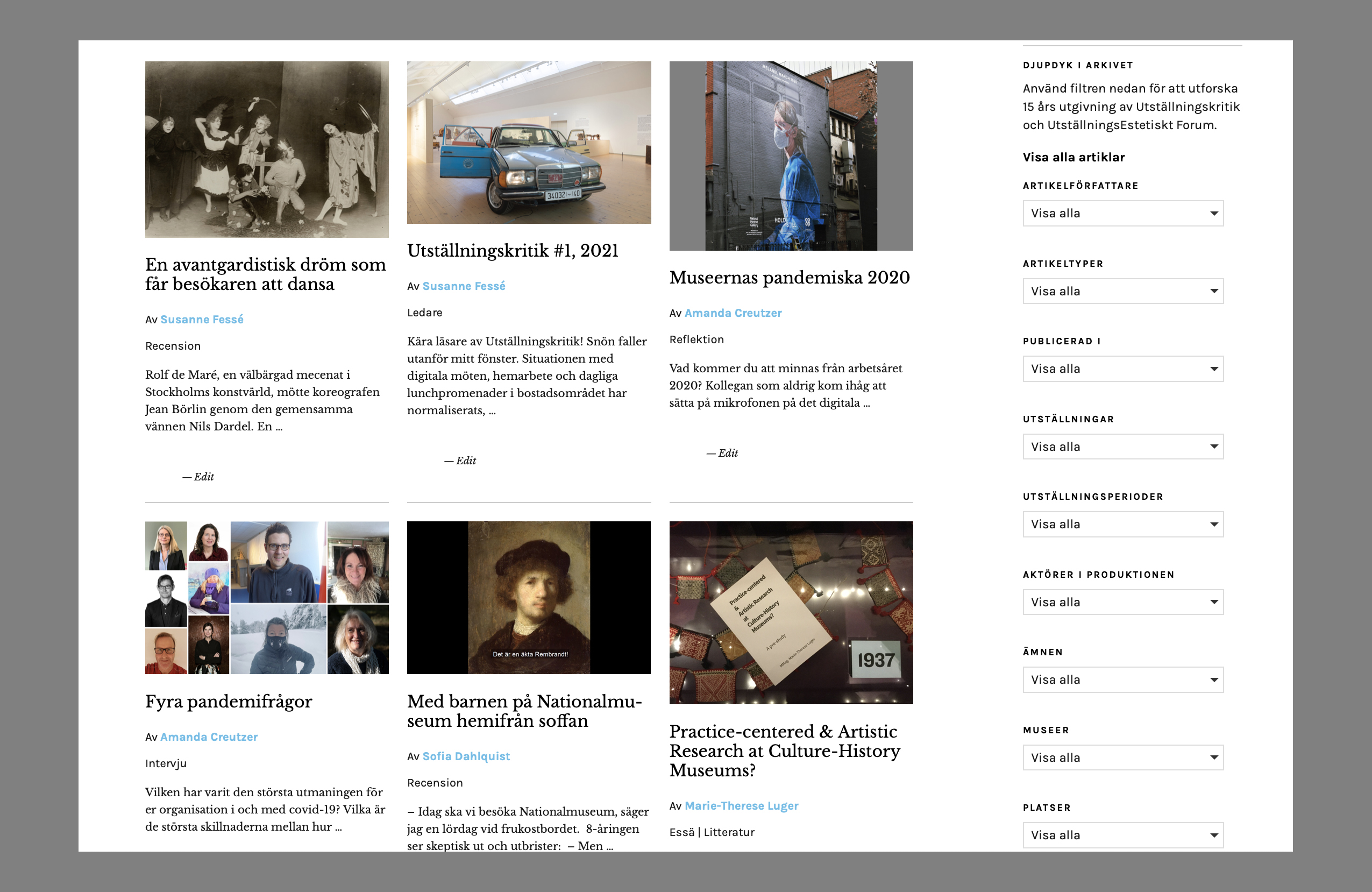The height and width of the screenshot is (892, 1372).
Task: Open the Publicerad i dropdown
Action: (x=1122, y=369)
